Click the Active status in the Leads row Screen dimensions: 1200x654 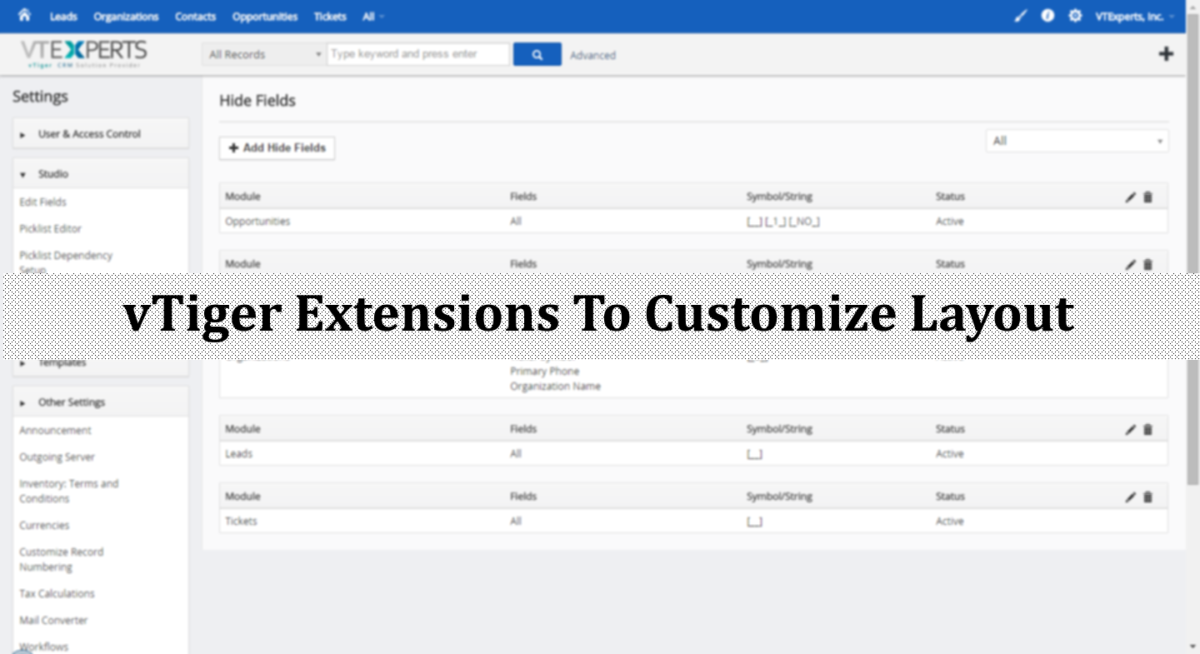(x=950, y=454)
